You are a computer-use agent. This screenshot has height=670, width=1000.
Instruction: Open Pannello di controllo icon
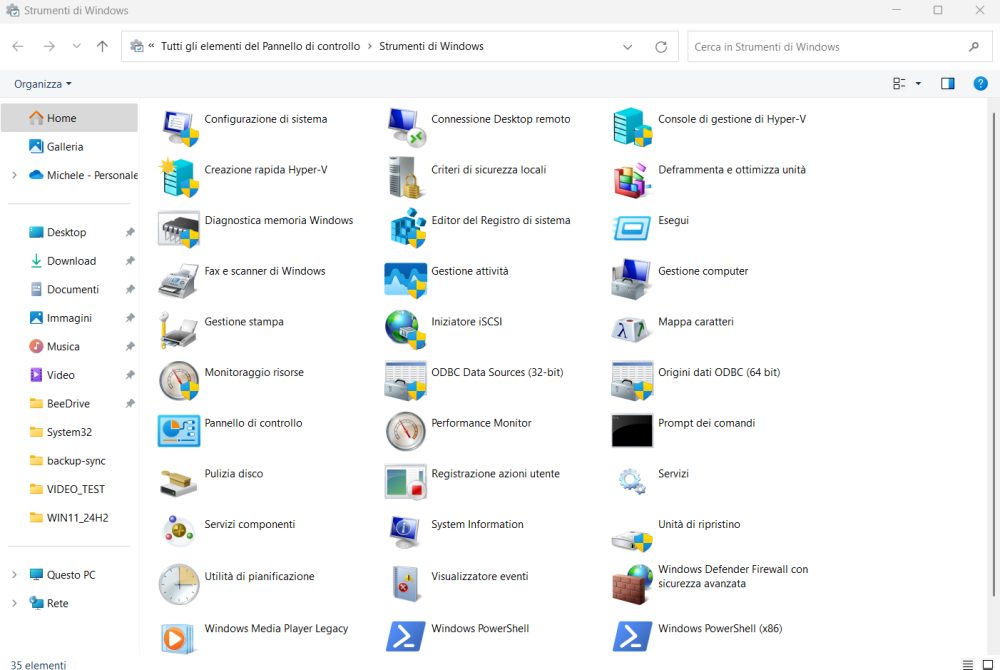(179, 431)
